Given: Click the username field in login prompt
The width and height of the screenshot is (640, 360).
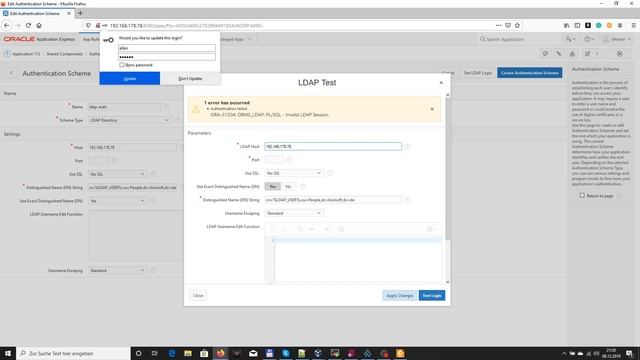Looking at the screenshot, I should [167, 48].
